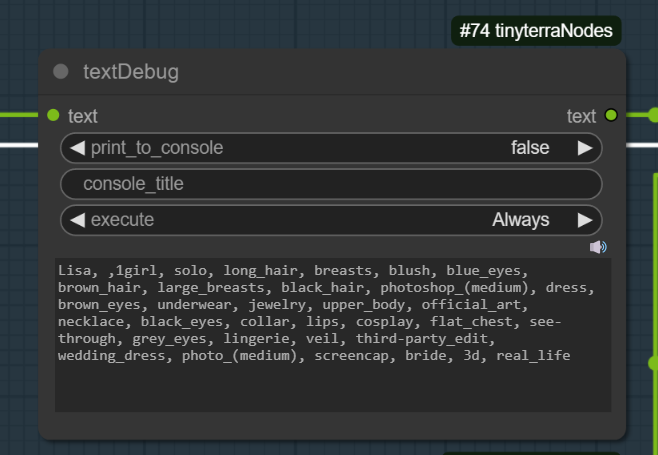Click print_to_console left arrow

77,148
